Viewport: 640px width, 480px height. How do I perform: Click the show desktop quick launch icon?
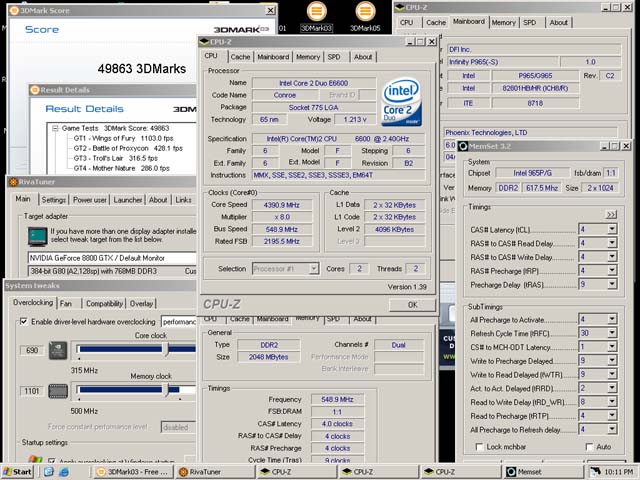(x=49, y=472)
